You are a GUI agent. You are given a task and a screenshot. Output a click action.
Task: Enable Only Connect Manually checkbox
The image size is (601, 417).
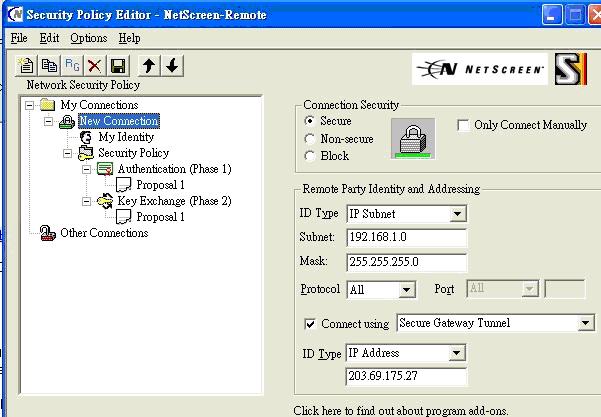pos(464,125)
